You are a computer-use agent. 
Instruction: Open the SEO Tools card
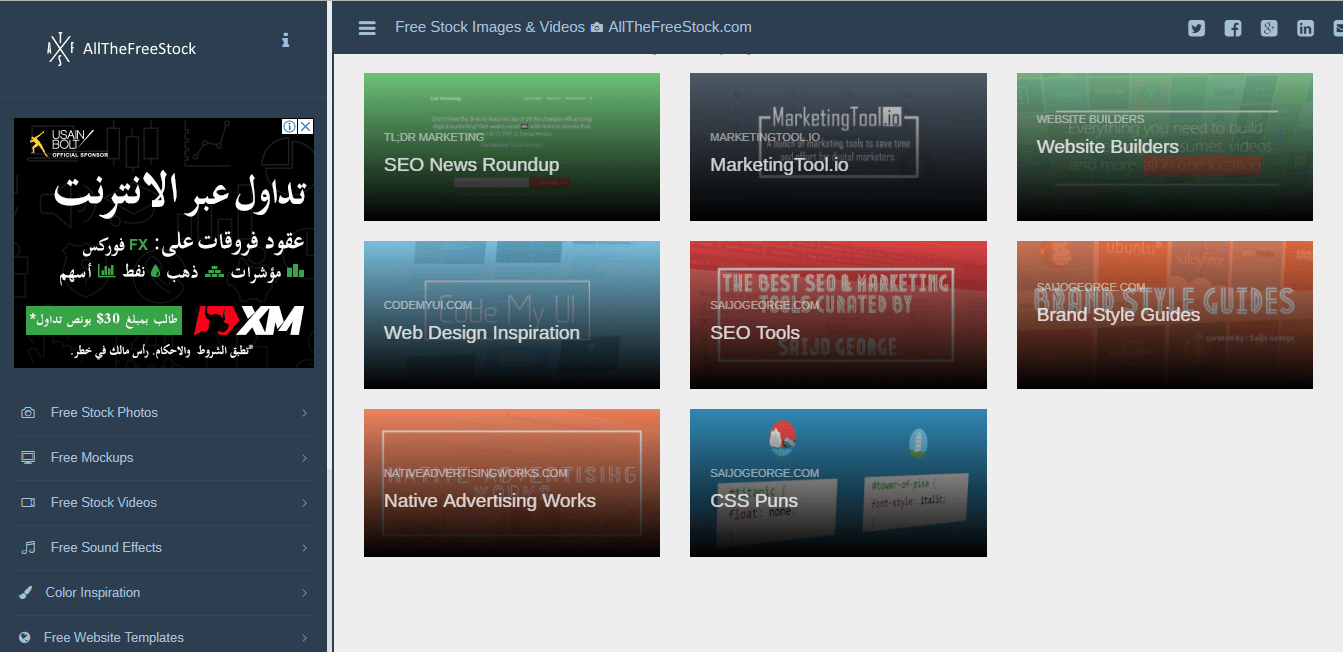point(838,315)
